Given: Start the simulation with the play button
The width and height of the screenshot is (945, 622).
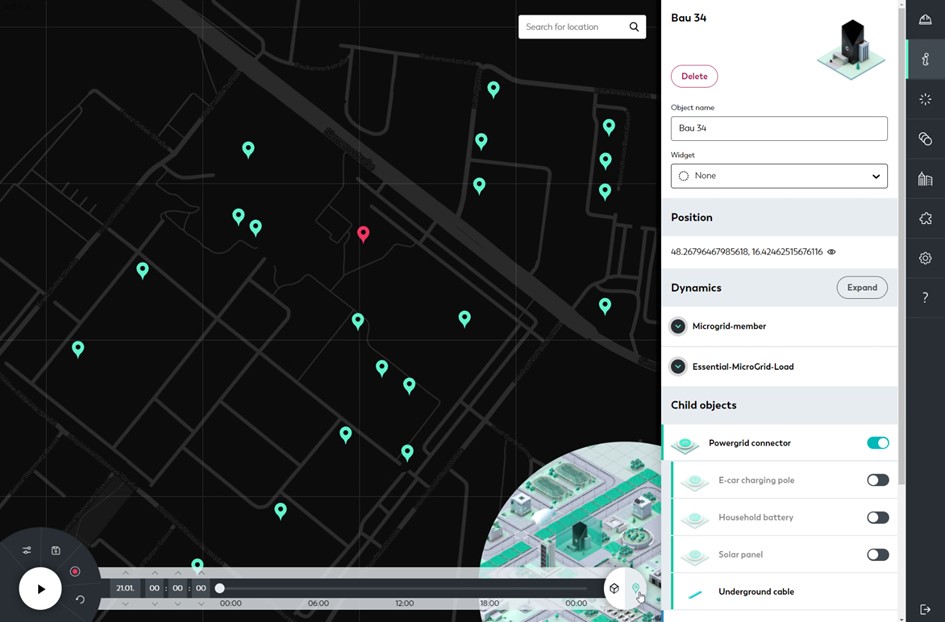Looking at the screenshot, I should tap(40, 589).
